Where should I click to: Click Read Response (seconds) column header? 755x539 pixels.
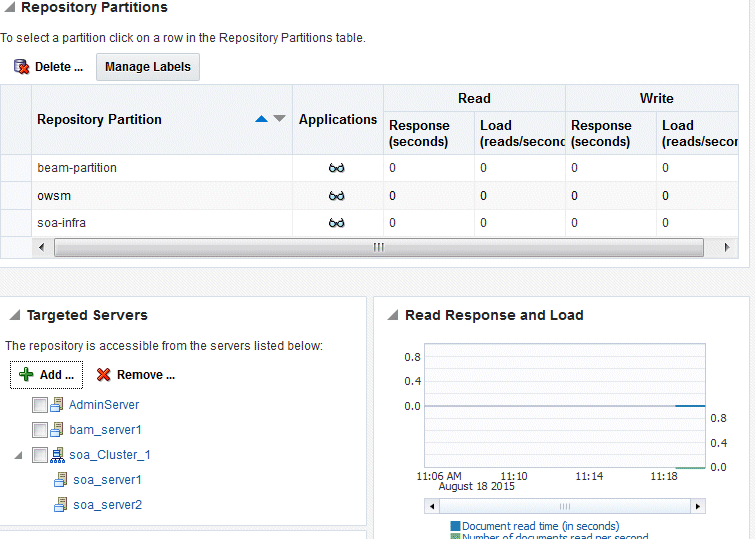coord(429,133)
